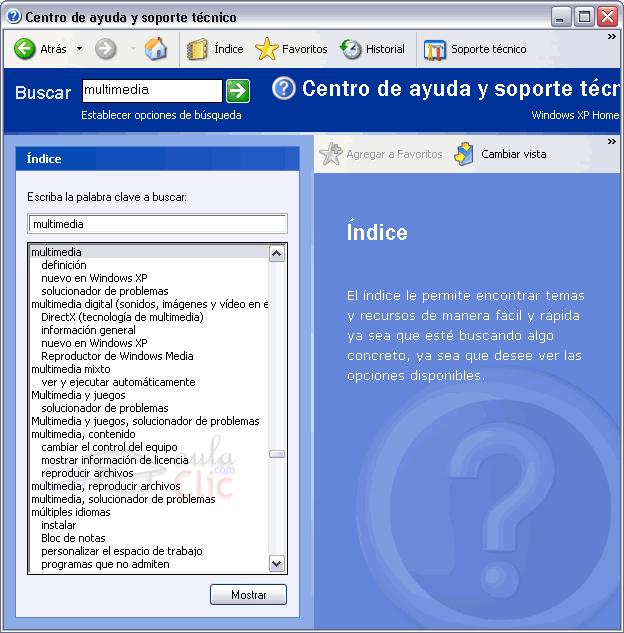Click the Buscar search text field
624x633 pixels.
coord(151,91)
